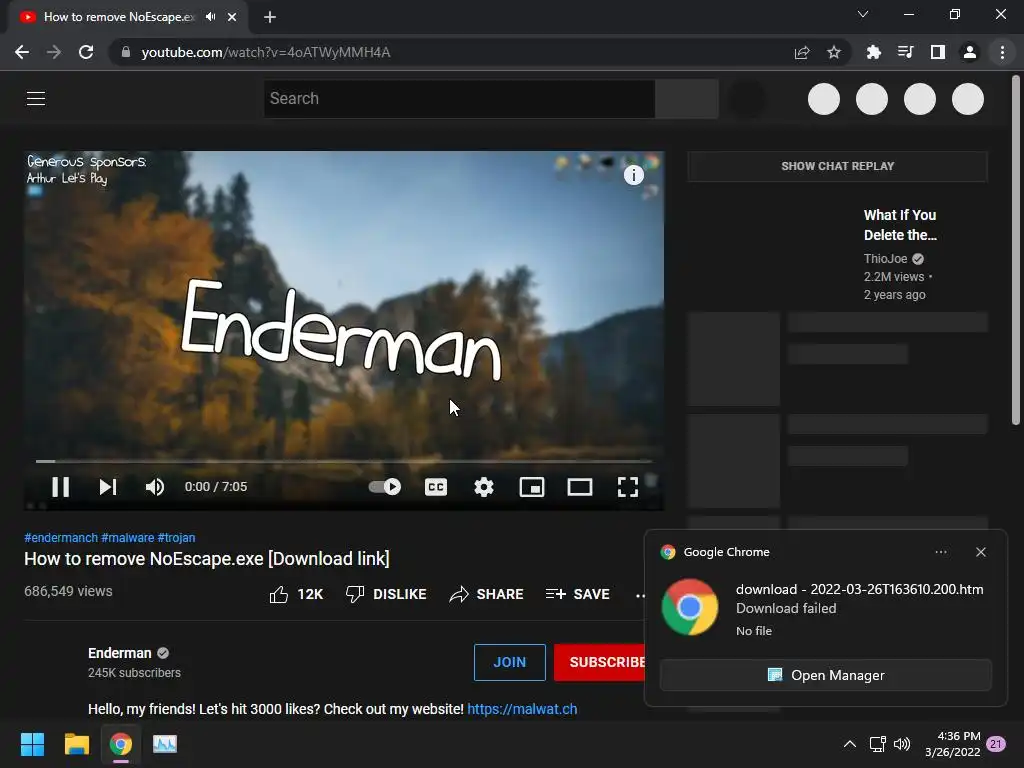Share this page icon in address bar
1024x768 pixels.
pyautogui.click(x=802, y=52)
